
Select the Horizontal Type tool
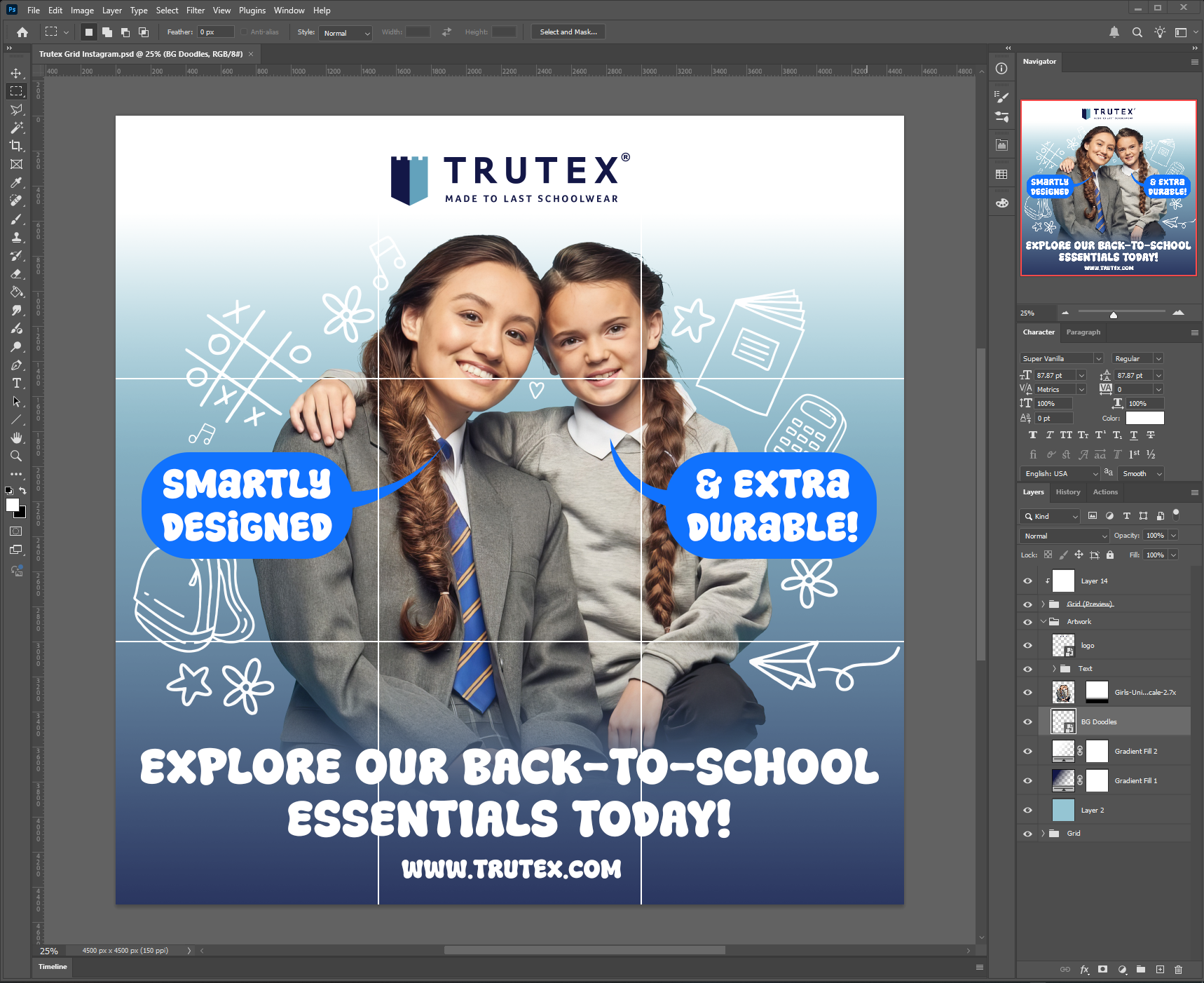[16, 383]
